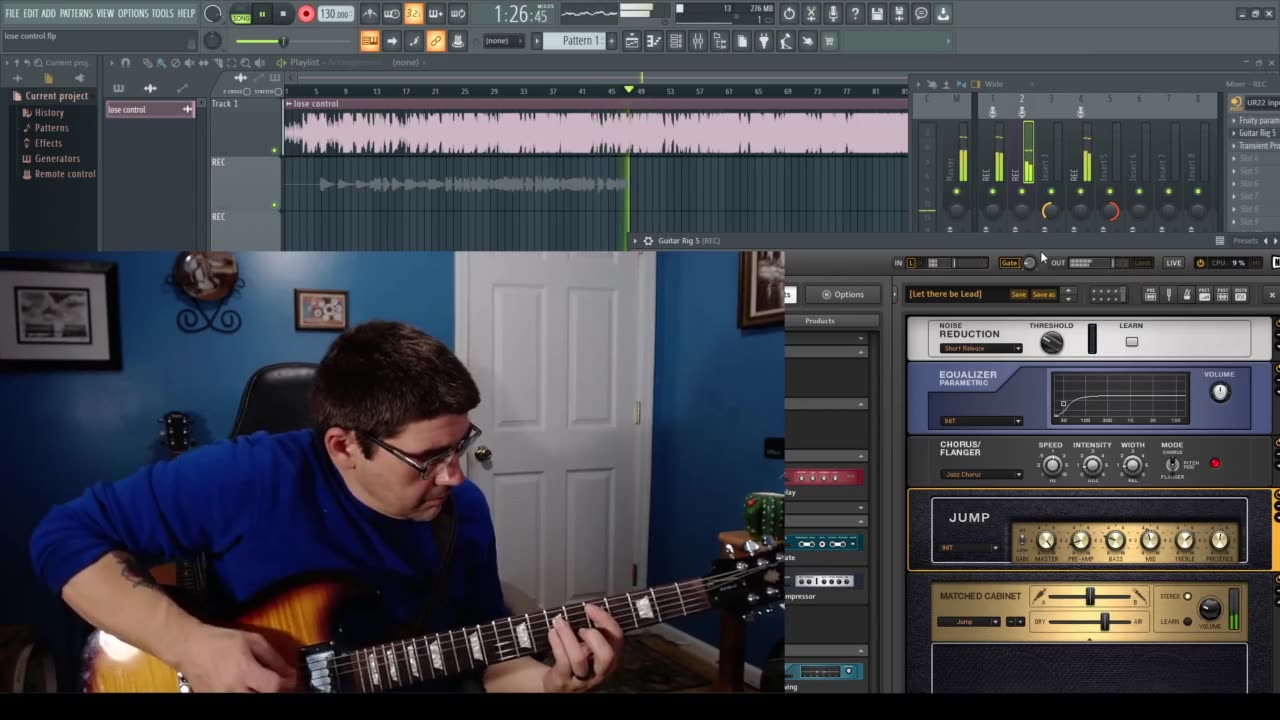Toggle the Gate button in Guitar Rig
1280x720 pixels.
click(1009, 263)
